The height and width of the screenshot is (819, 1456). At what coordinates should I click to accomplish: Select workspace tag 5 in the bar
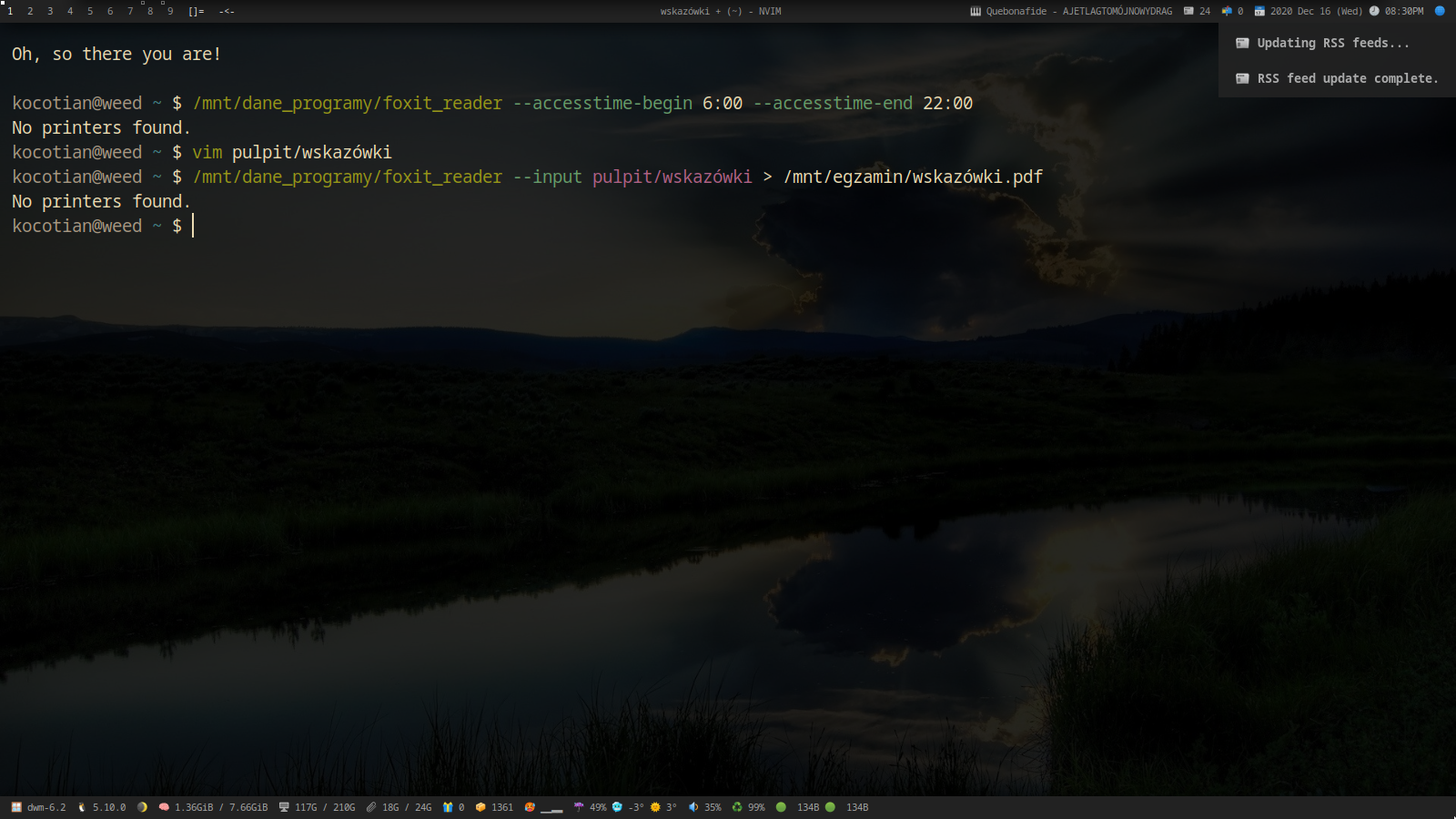pos(90,11)
